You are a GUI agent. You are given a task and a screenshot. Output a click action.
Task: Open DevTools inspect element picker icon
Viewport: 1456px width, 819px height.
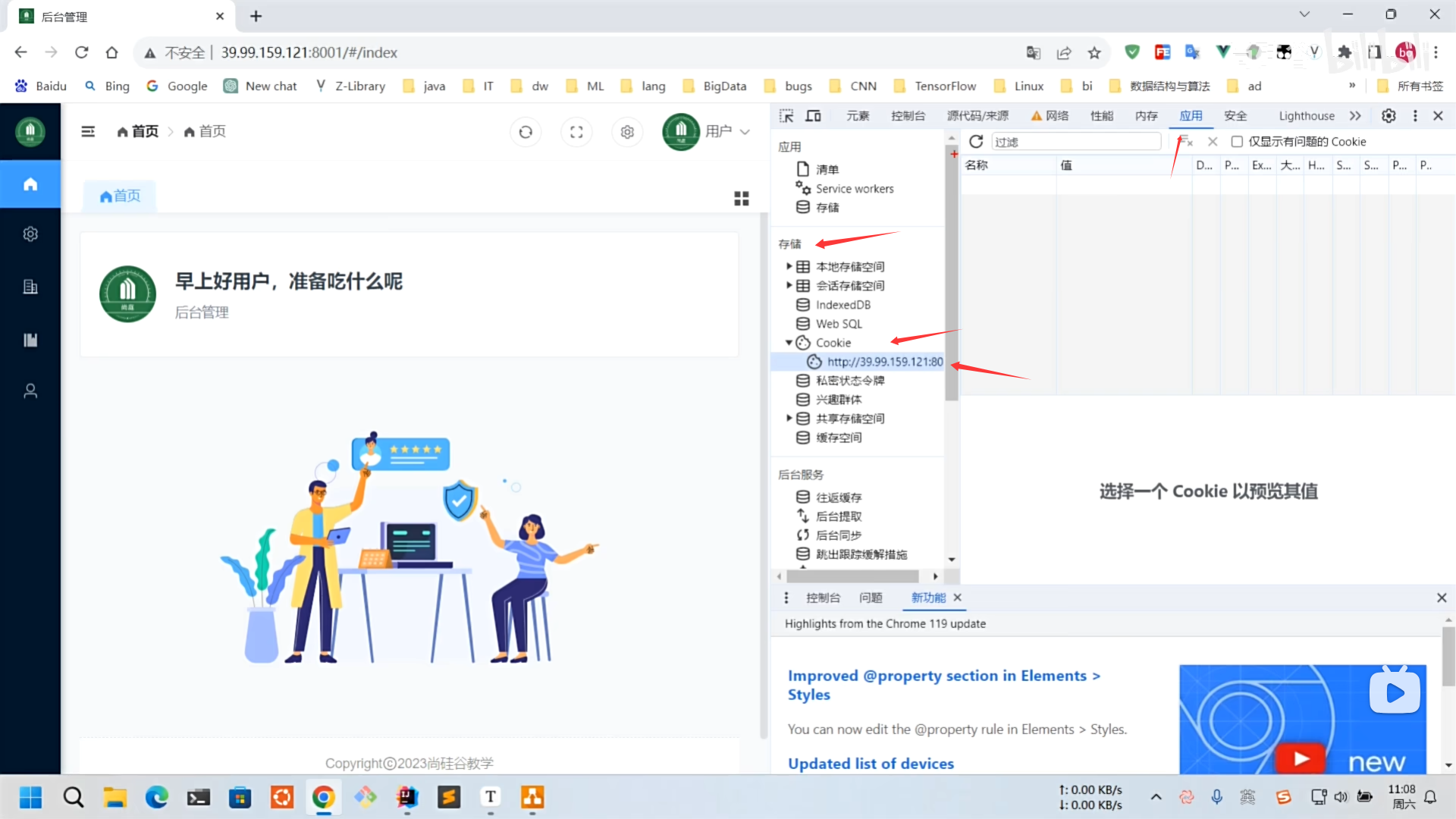coord(786,116)
